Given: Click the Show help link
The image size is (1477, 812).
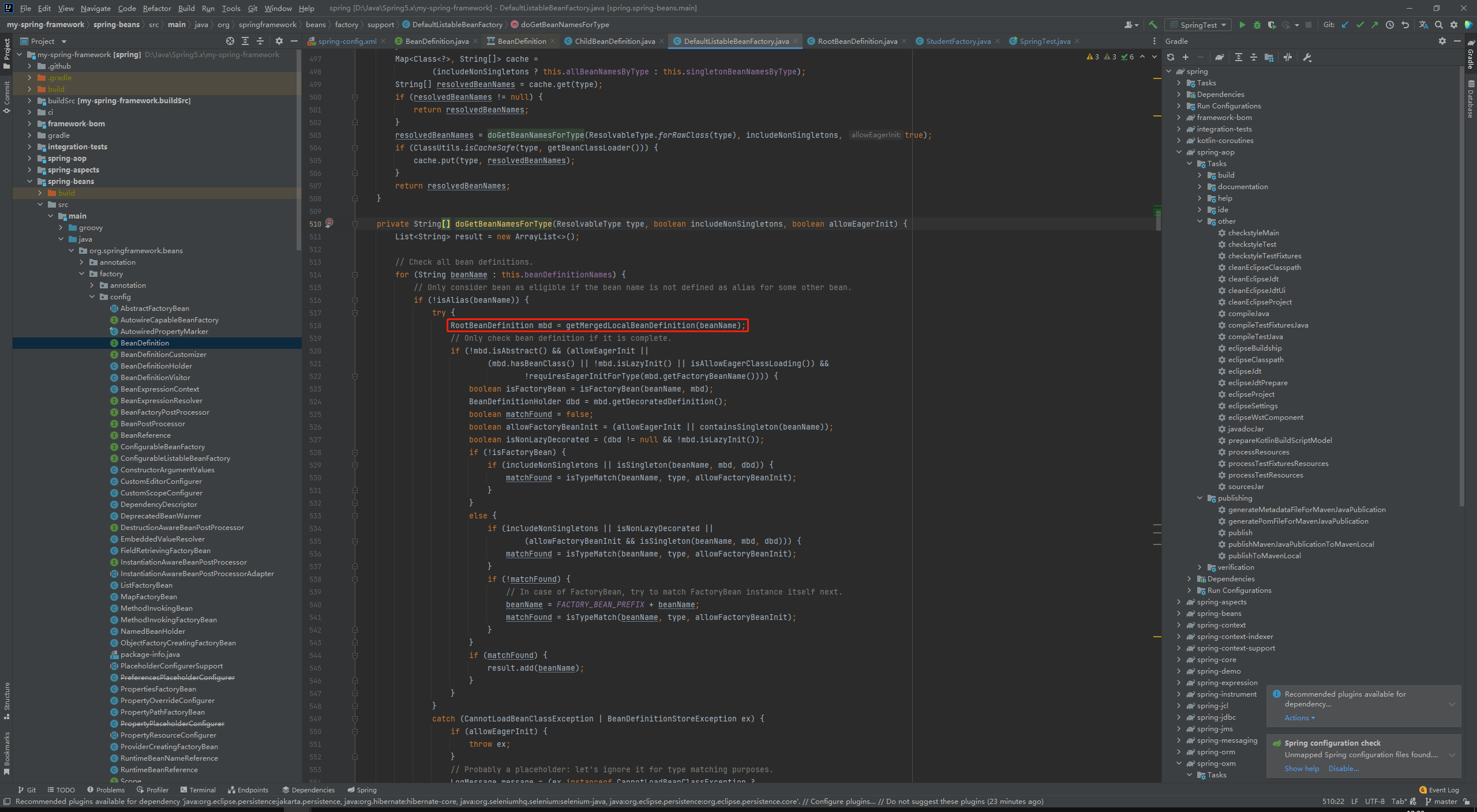Looking at the screenshot, I should click(x=1302, y=768).
